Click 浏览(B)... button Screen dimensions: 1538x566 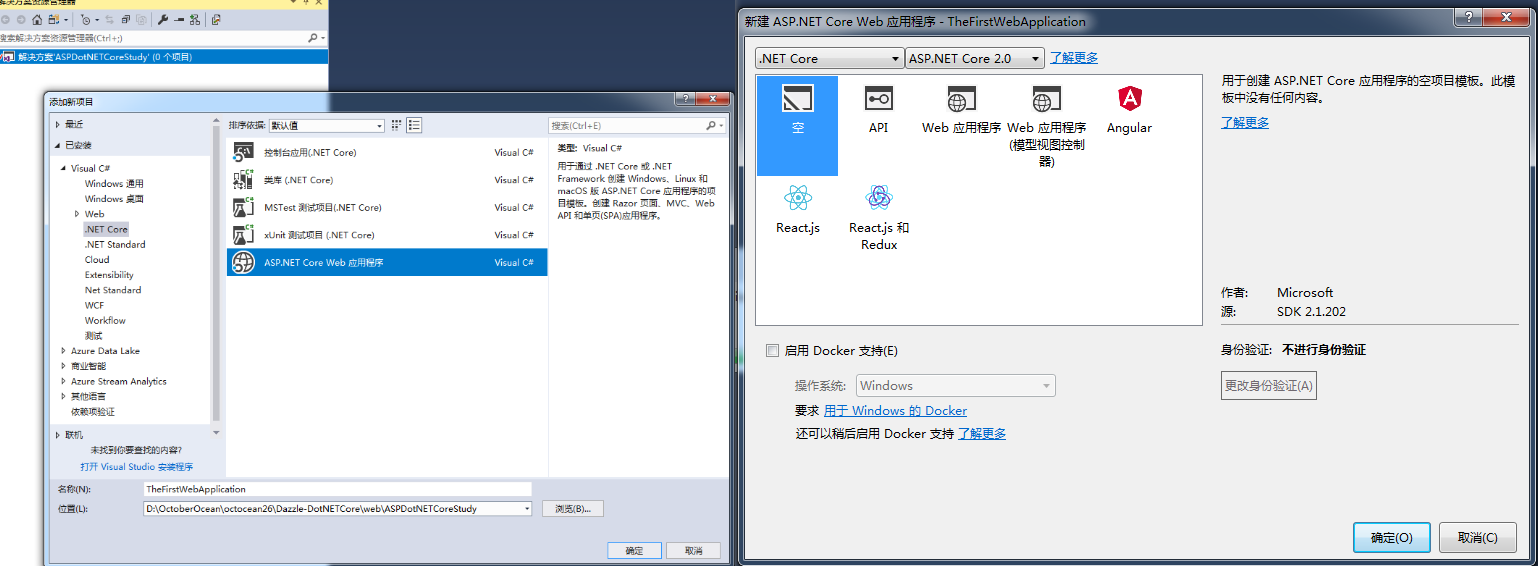click(x=573, y=508)
